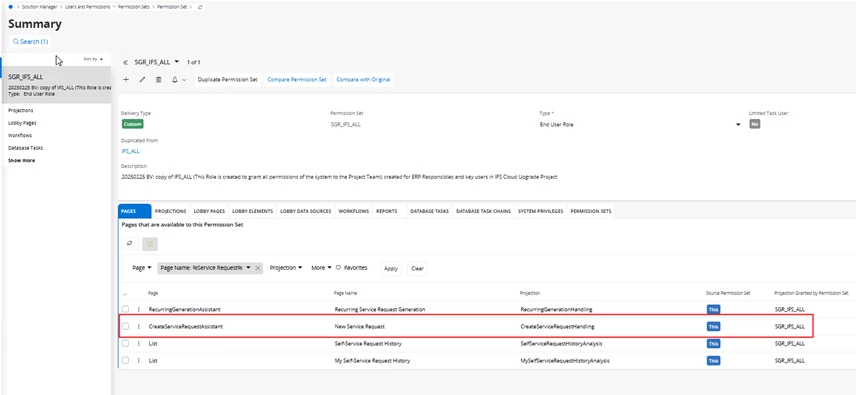This screenshot has width=856, height=395.
Task: Open row menu for CreateServiceRequestAssistant
Action: 138,326
